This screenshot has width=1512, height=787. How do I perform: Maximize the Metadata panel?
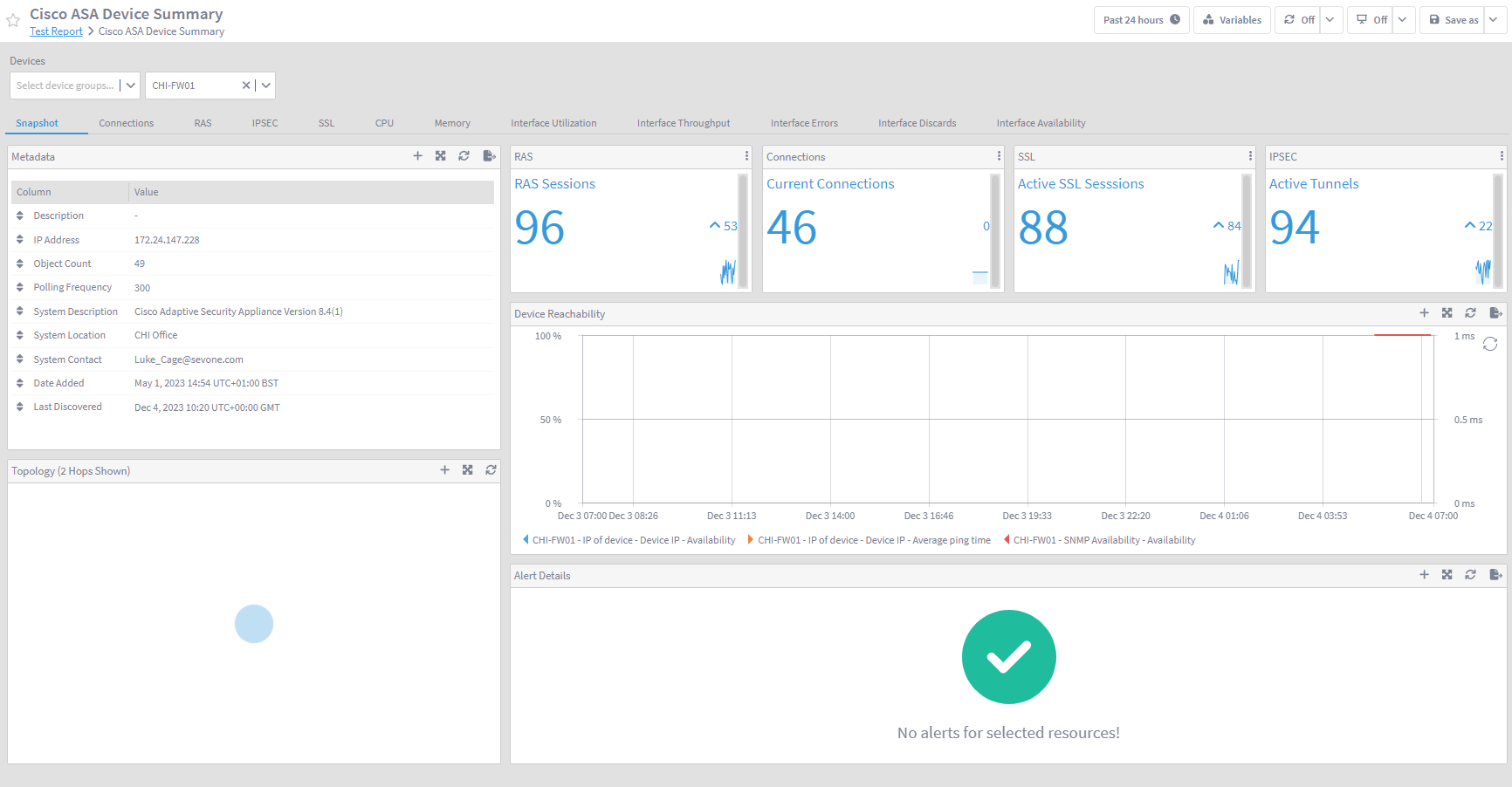coord(441,156)
